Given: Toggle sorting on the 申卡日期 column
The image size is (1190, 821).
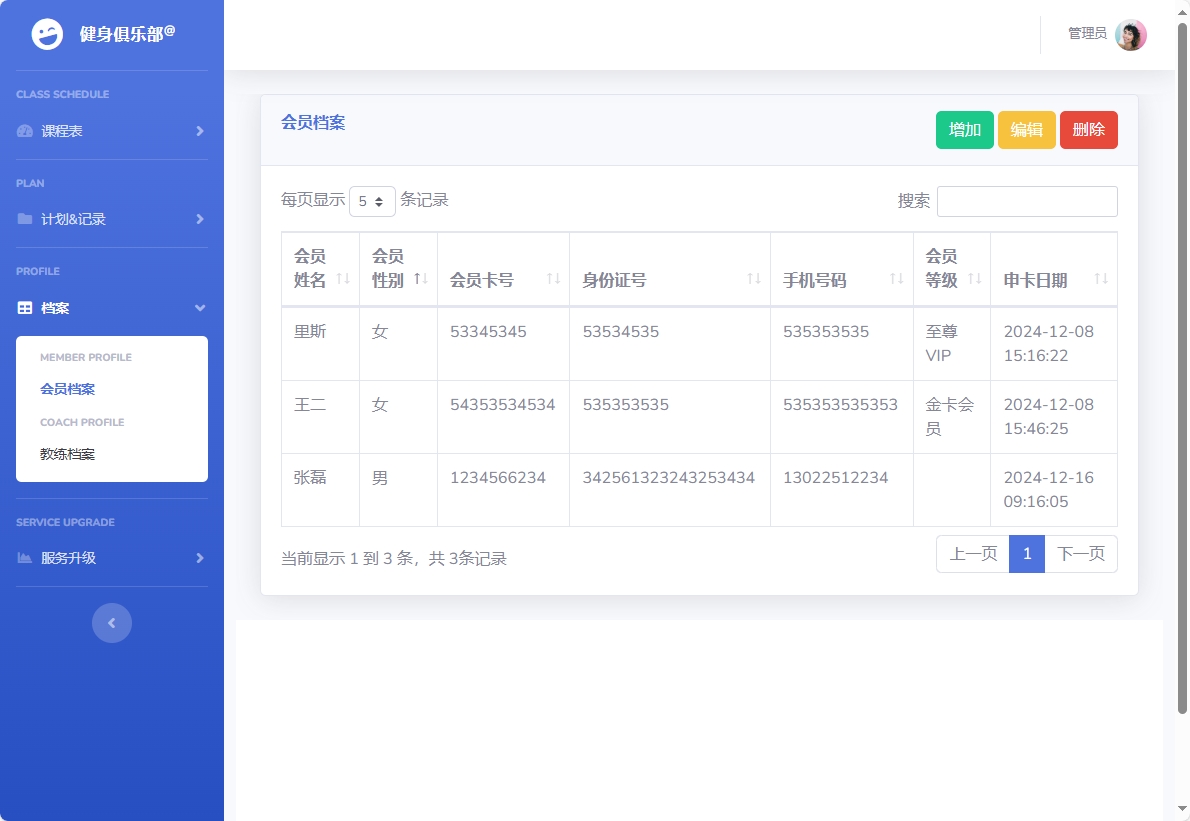Looking at the screenshot, I should [x=1103, y=280].
